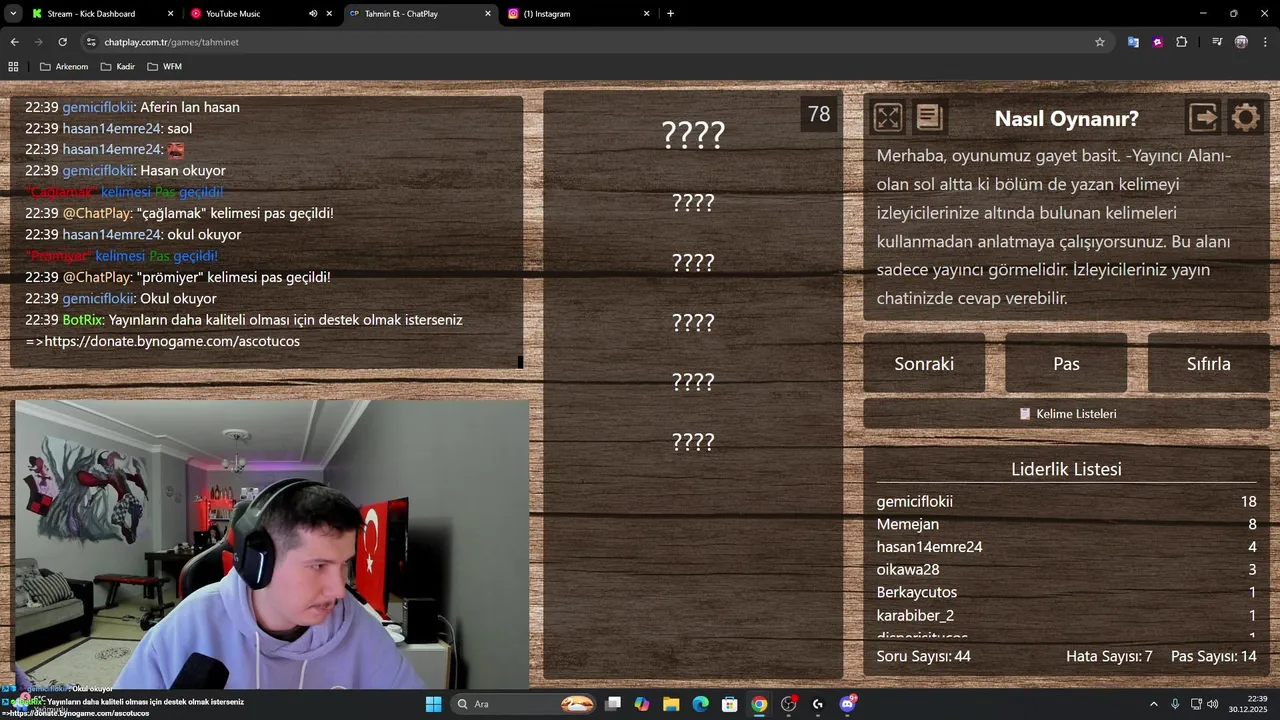Mute the YouTube Music tab audio icon
Image resolution: width=1280 pixels, height=720 pixels.
tap(313, 14)
